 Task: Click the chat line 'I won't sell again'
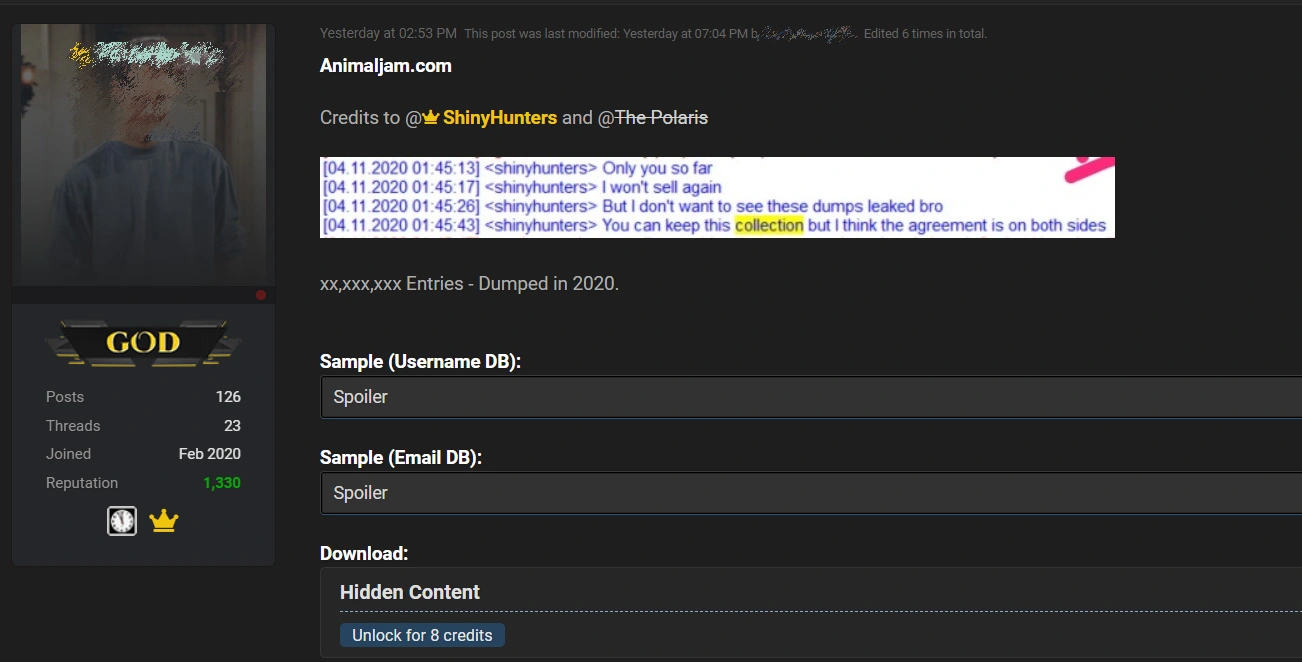[662, 188]
